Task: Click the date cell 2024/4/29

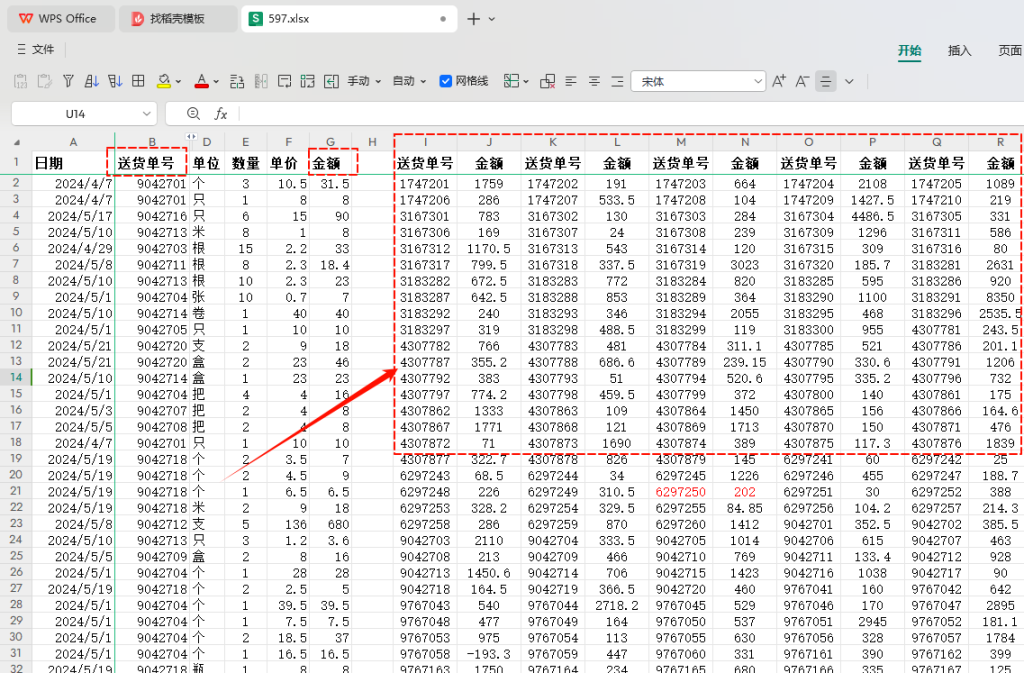Action: pos(73,249)
